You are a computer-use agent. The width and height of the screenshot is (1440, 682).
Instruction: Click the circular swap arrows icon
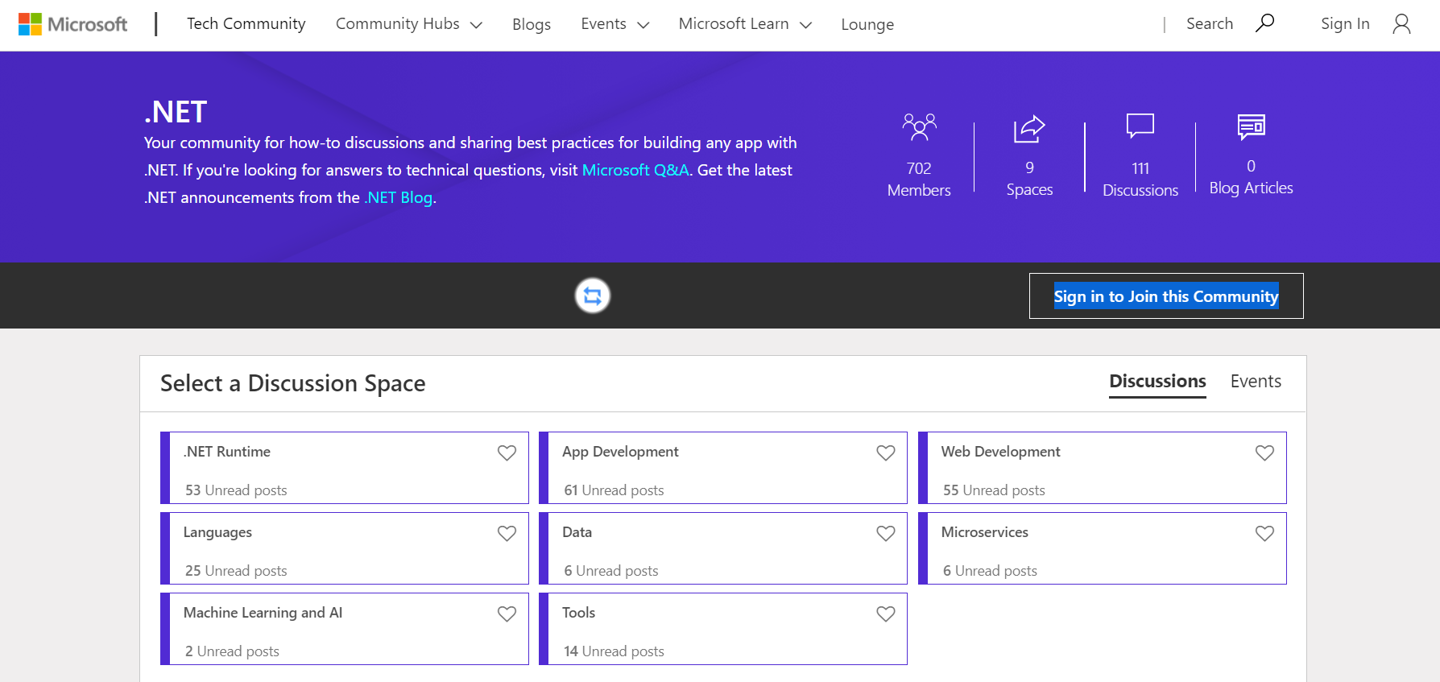tap(593, 296)
